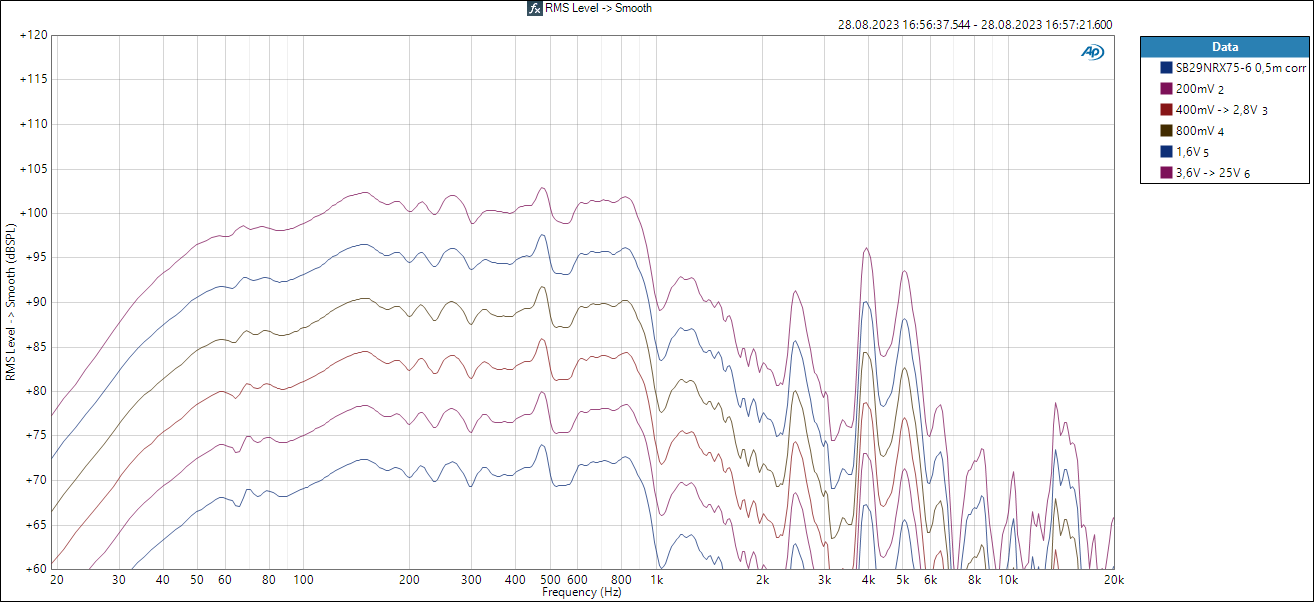
Task: Click the 1k label on the frequency axis
Action: [657, 580]
